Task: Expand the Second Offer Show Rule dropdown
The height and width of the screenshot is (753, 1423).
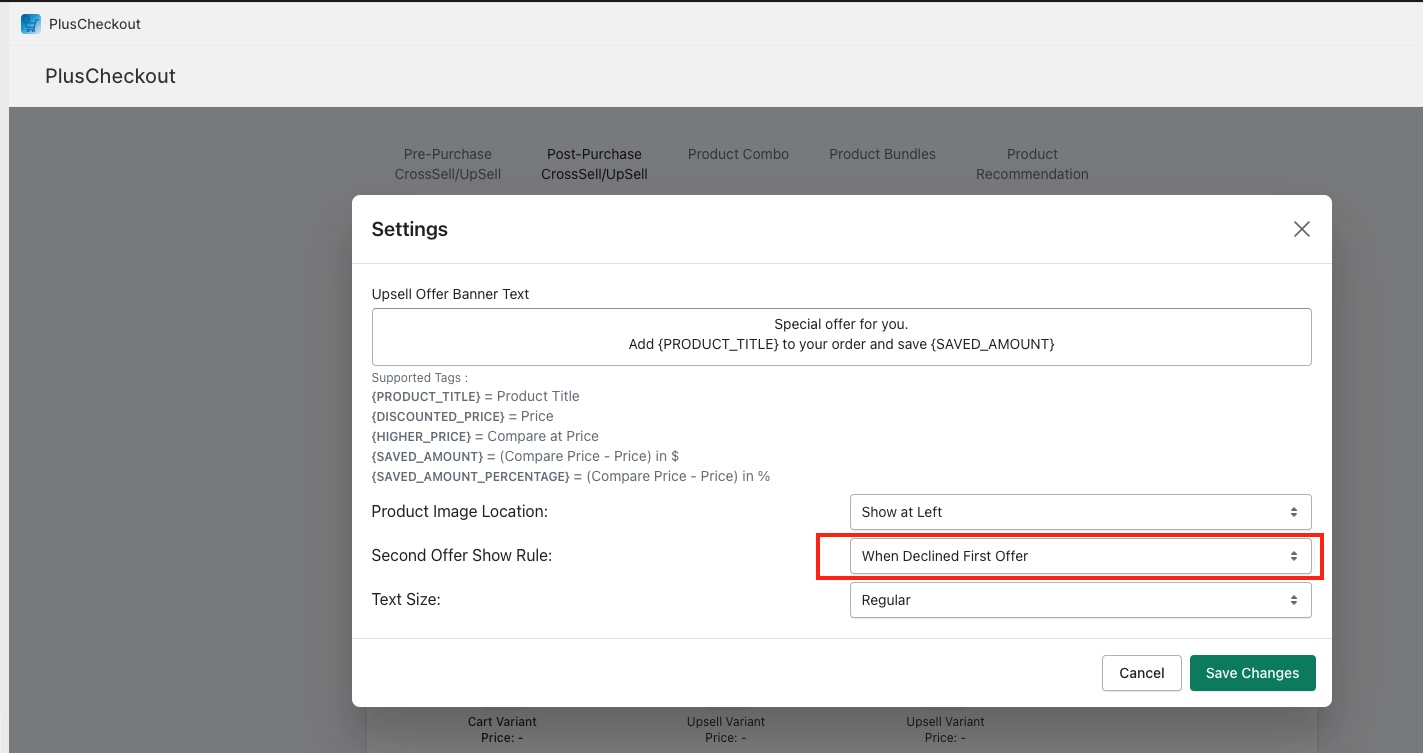Action: click(1079, 556)
